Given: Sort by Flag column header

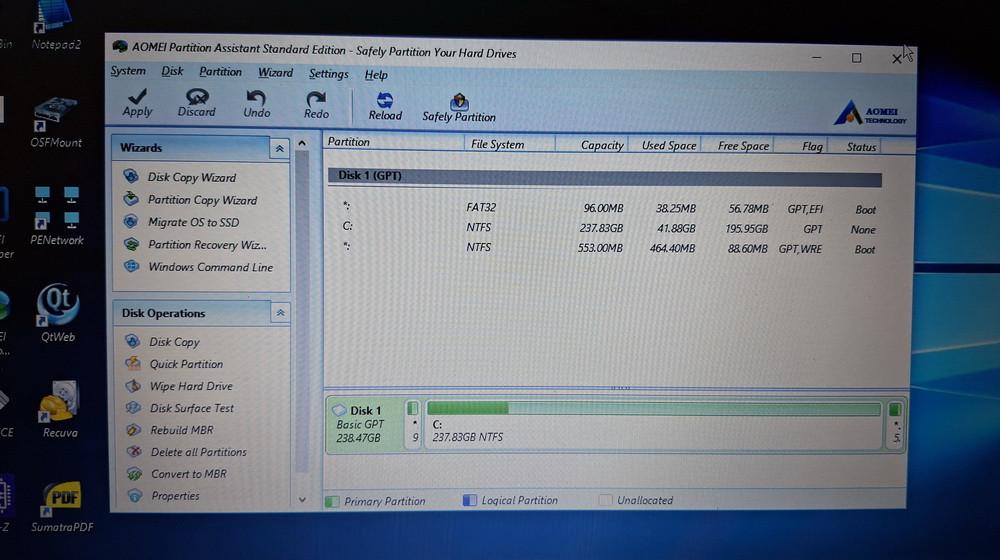Looking at the screenshot, I should click(801, 147).
